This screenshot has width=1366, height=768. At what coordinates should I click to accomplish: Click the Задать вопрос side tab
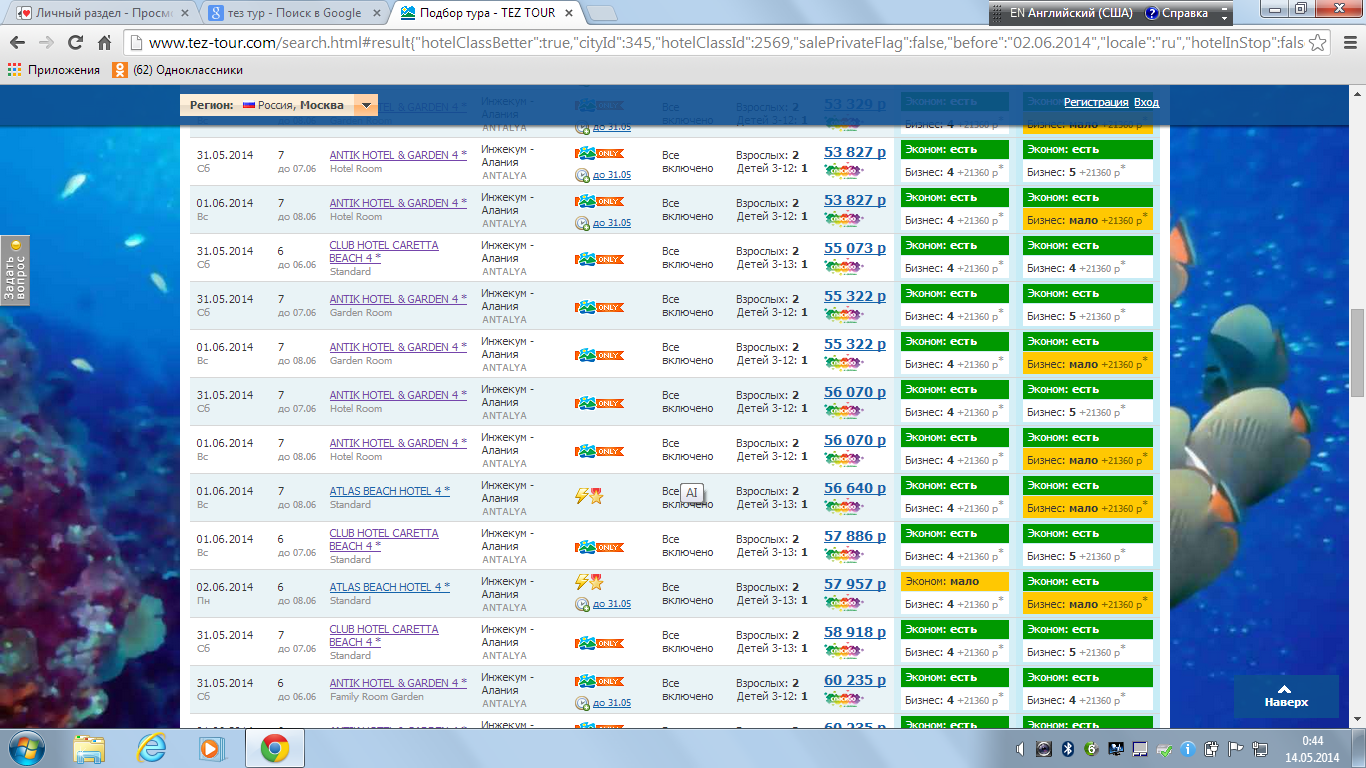tap(14, 270)
